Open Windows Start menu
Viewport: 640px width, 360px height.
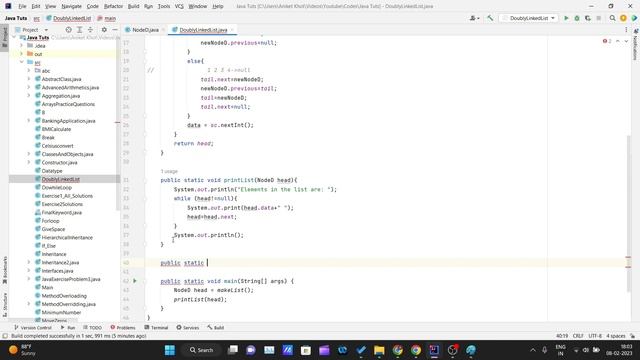click(170, 350)
